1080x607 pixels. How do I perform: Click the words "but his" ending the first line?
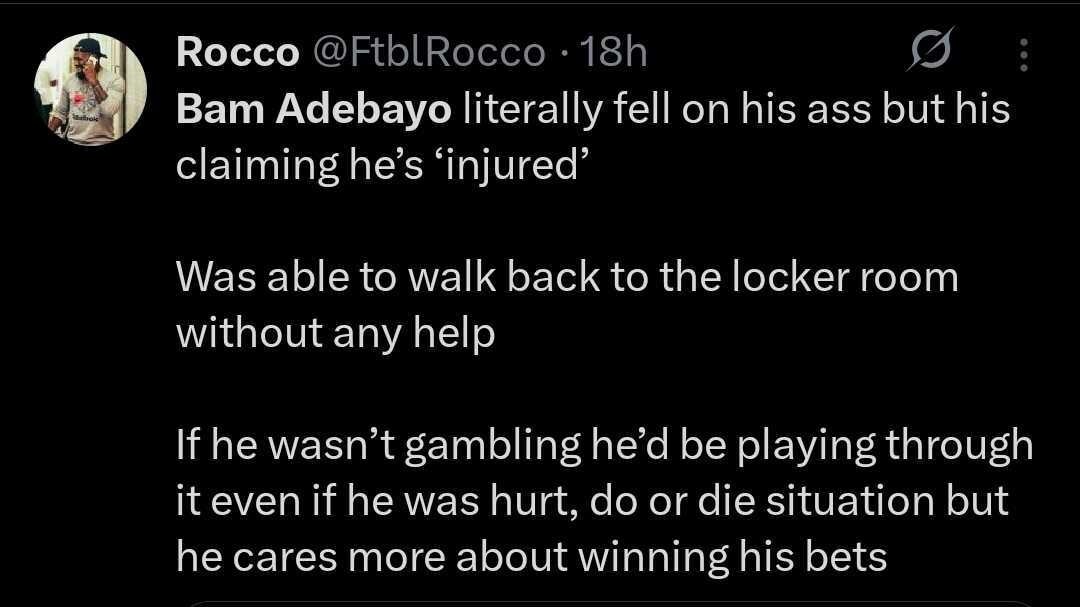tap(945, 109)
